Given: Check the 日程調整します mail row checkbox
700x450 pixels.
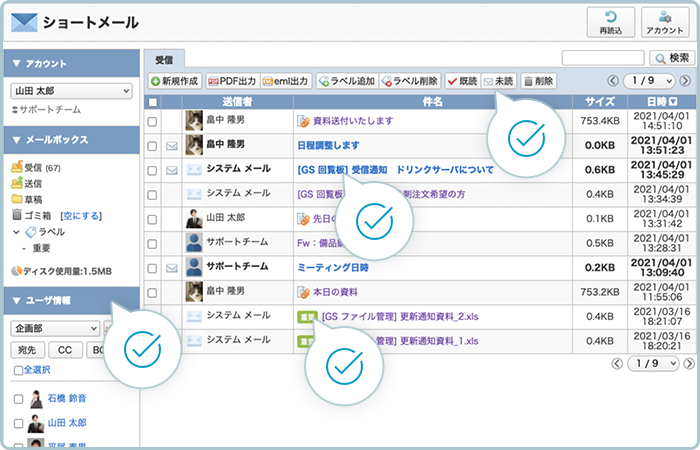Looking at the screenshot, I should tap(152, 146).
